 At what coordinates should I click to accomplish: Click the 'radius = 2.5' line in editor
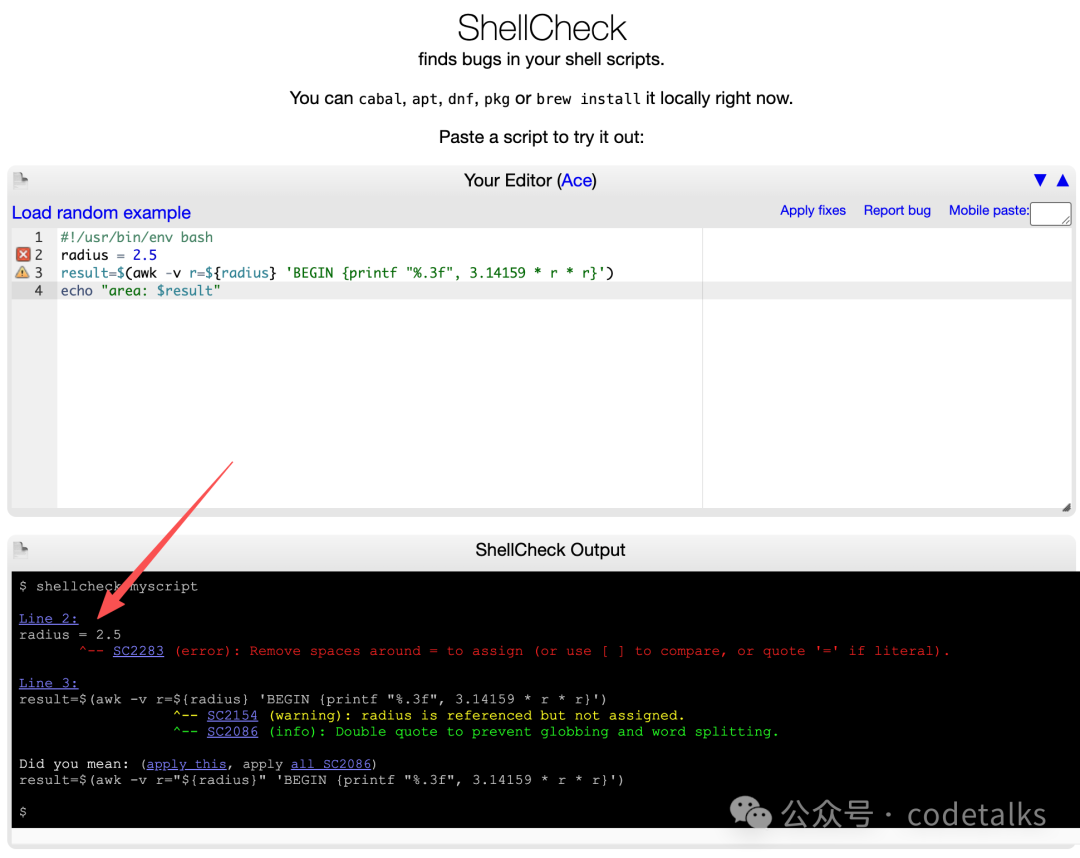109,255
